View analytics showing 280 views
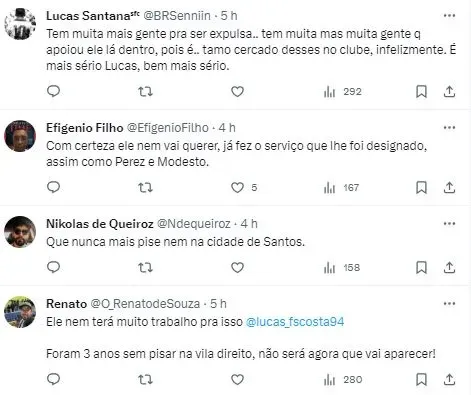The width and height of the screenshot is (471, 395). pyautogui.click(x=342, y=380)
